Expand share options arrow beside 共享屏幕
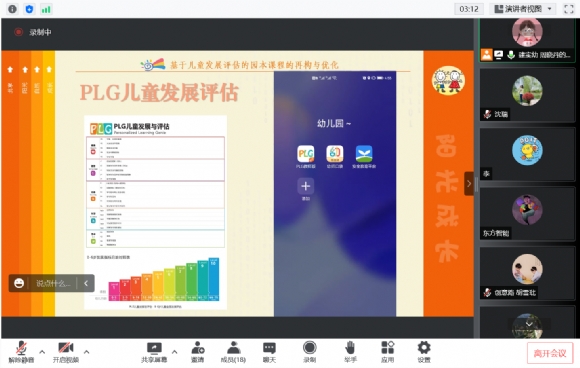 (175, 352)
